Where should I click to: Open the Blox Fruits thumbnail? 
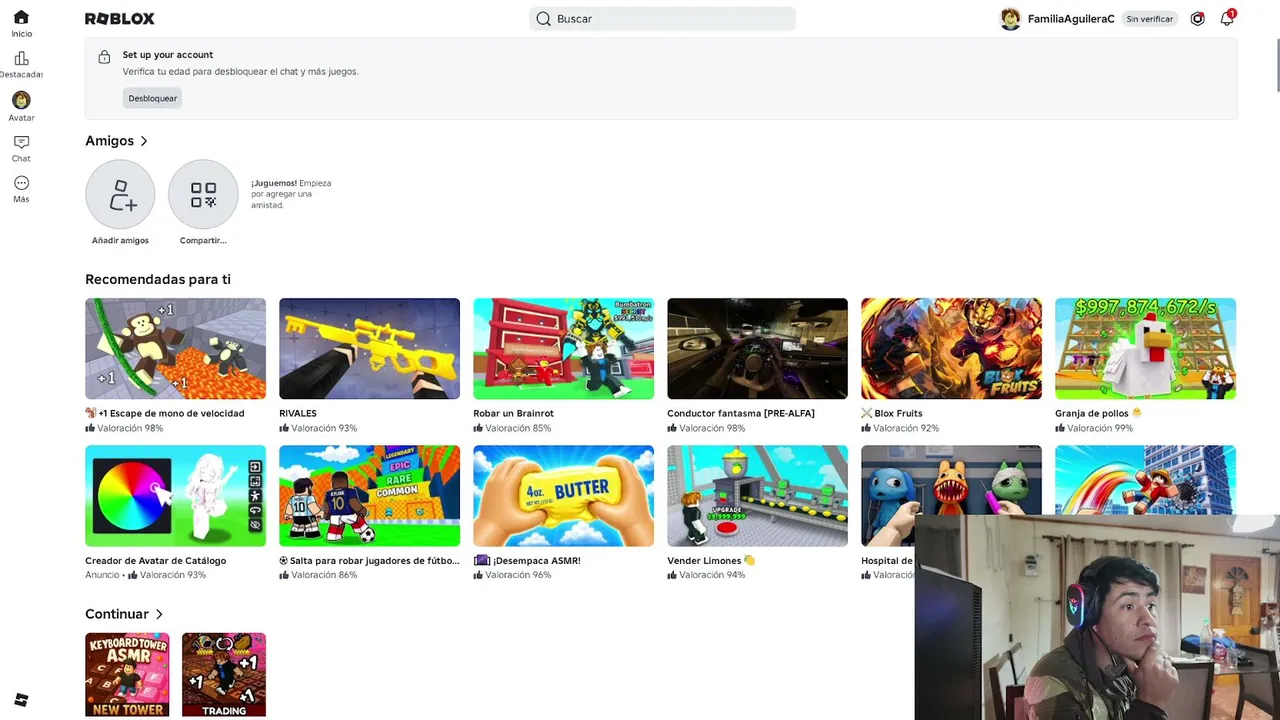click(x=951, y=348)
